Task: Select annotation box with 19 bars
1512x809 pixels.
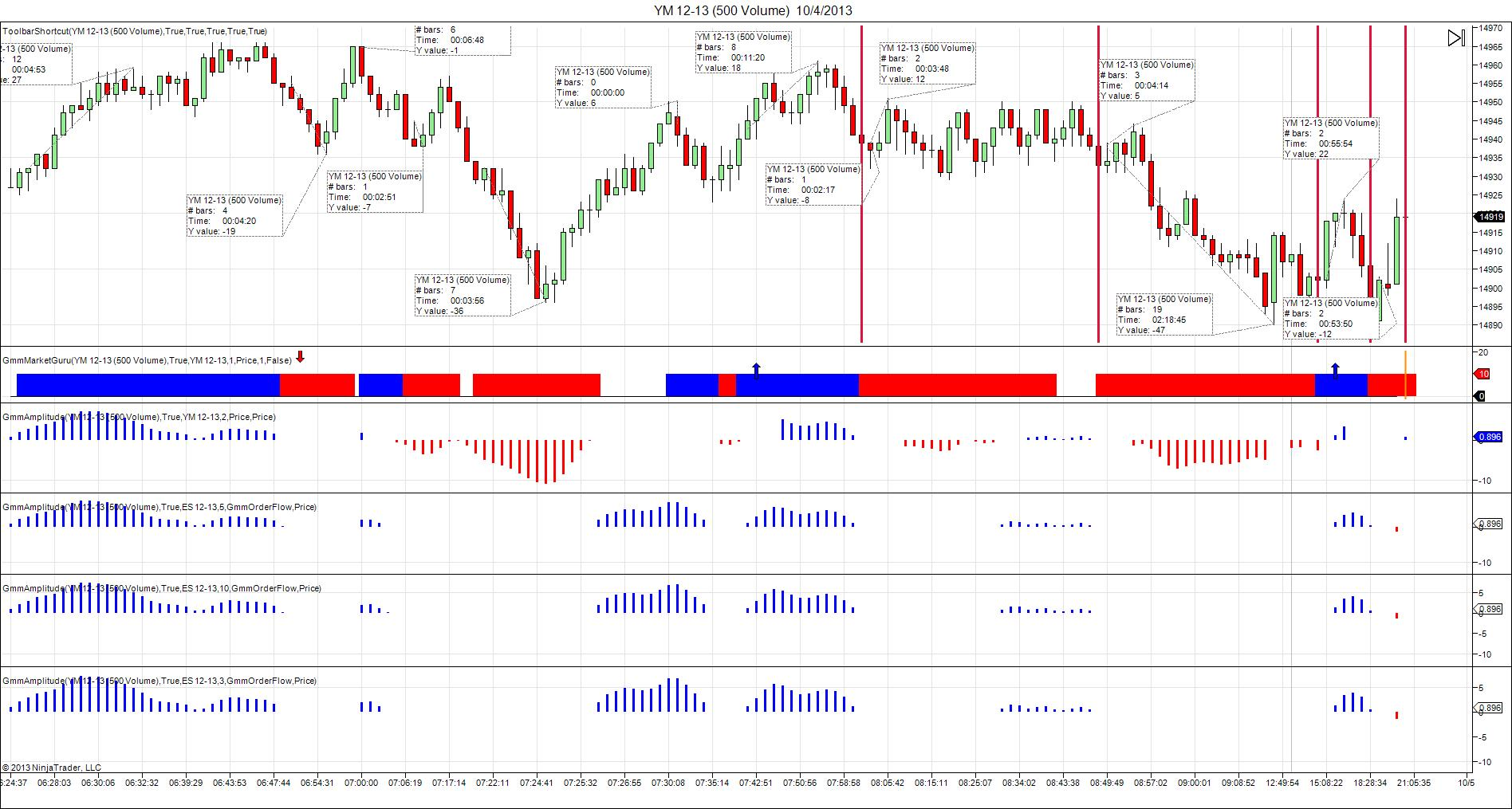Action: [1165, 315]
